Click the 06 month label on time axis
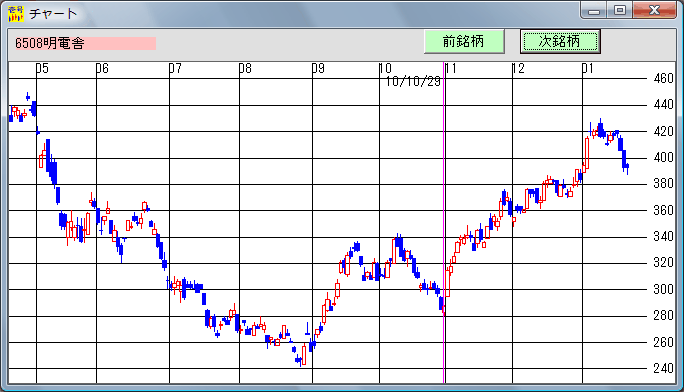Screen dimensions: 684x392 tap(102, 68)
